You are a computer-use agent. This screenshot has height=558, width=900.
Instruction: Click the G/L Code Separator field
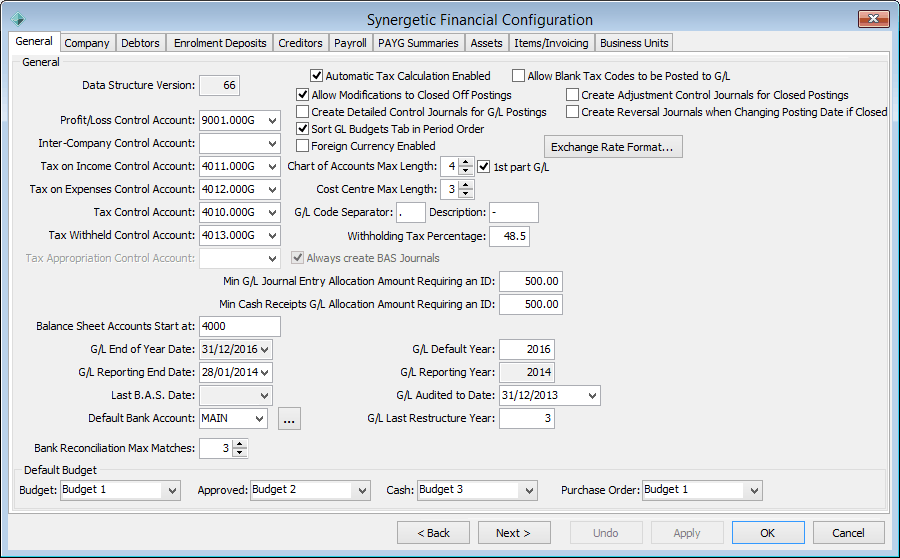[411, 212]
